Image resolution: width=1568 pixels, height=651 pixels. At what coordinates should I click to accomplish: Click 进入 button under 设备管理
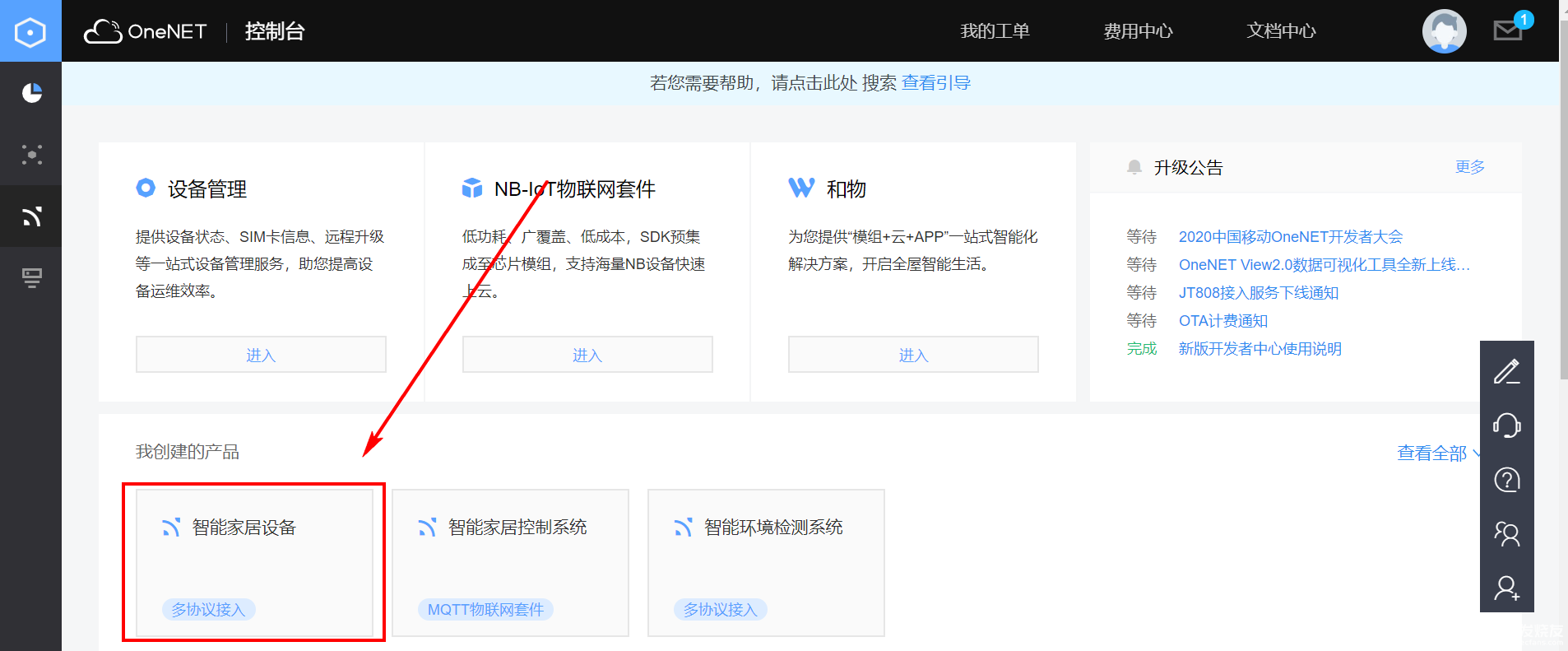click(261, 355)
